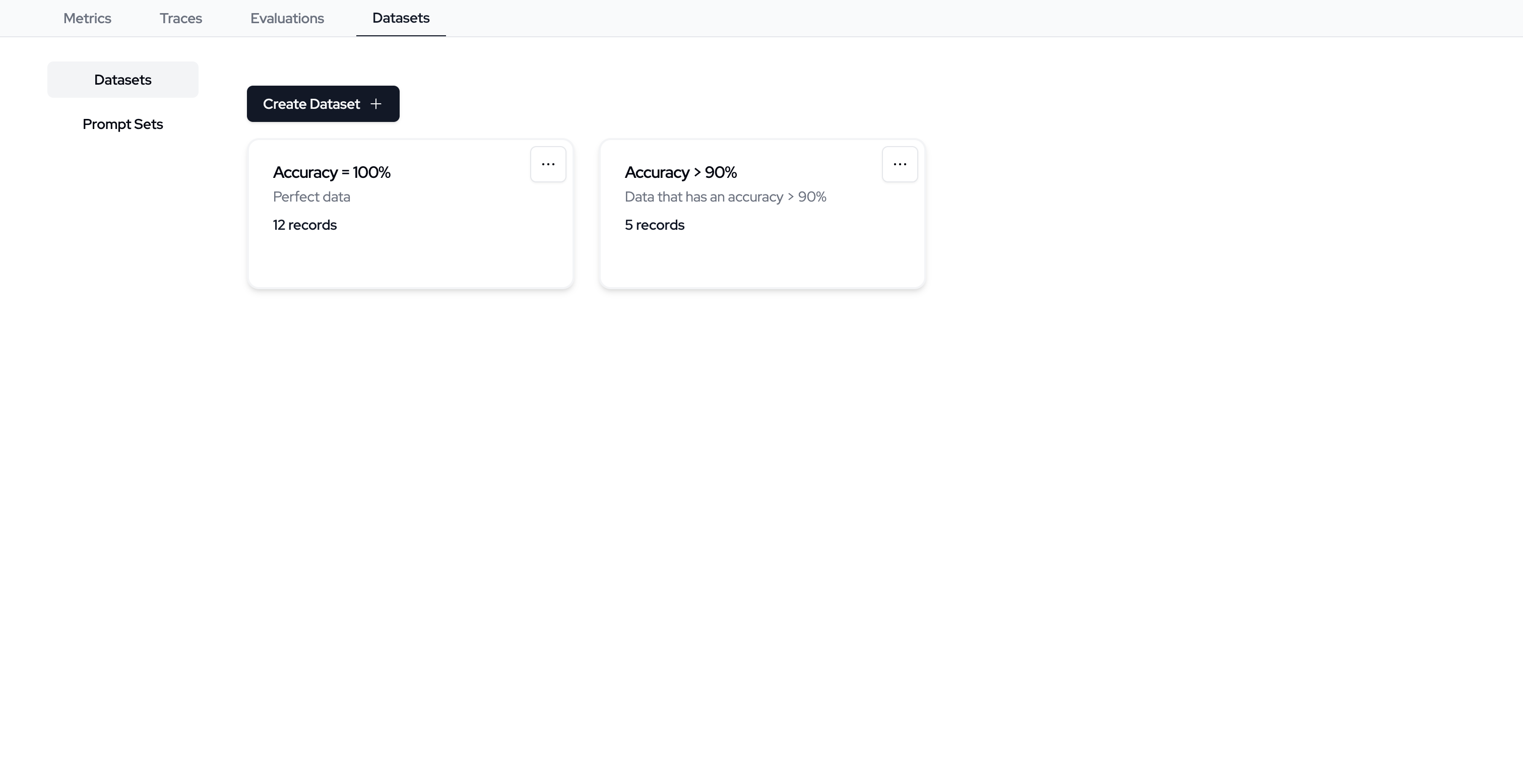Click the plus icon in Create Dataset
Image resolution: width=1523 pixels, height=784 pixels.
click(x=375, y=104)
